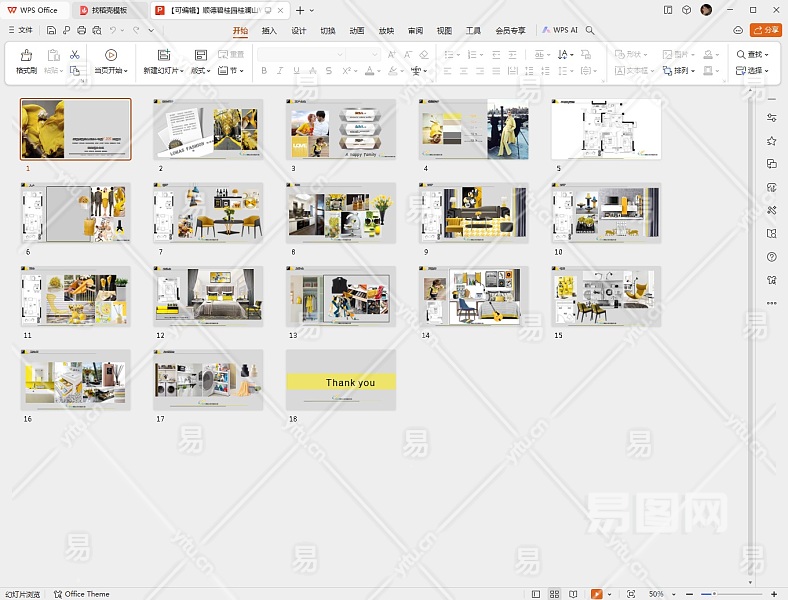Click the Print icon in quick access toolbar
The image size is (788, 600).
coord(81,30)
